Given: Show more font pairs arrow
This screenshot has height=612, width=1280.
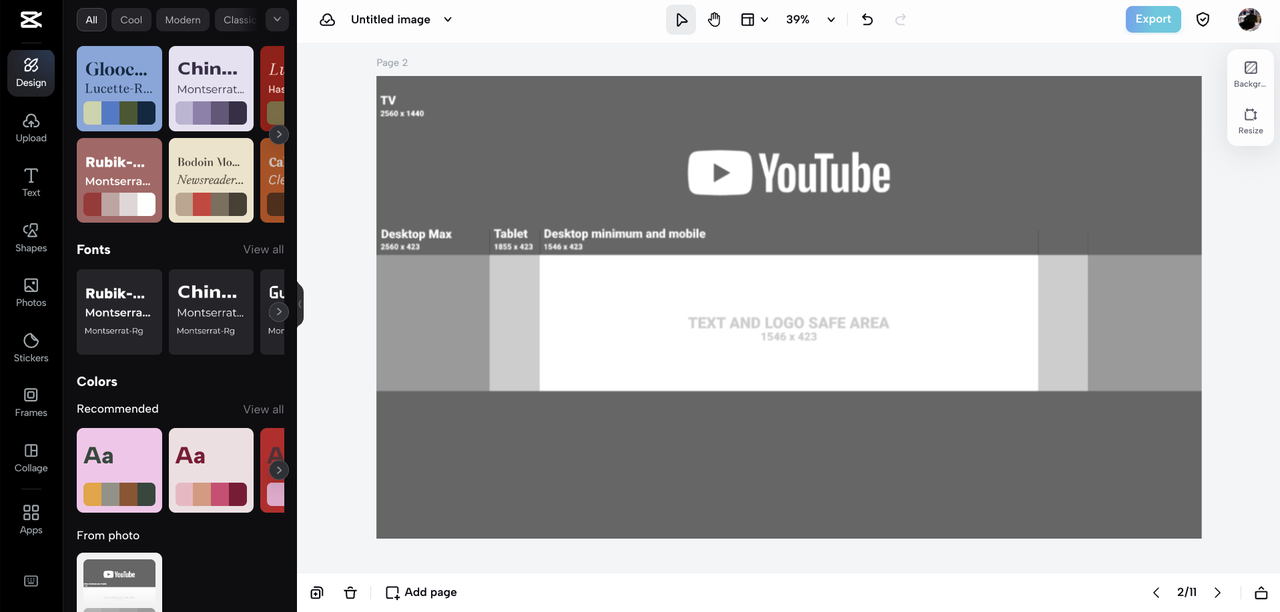Looking at the screenshot, I should pyautogui.click(x=279, y=311).
